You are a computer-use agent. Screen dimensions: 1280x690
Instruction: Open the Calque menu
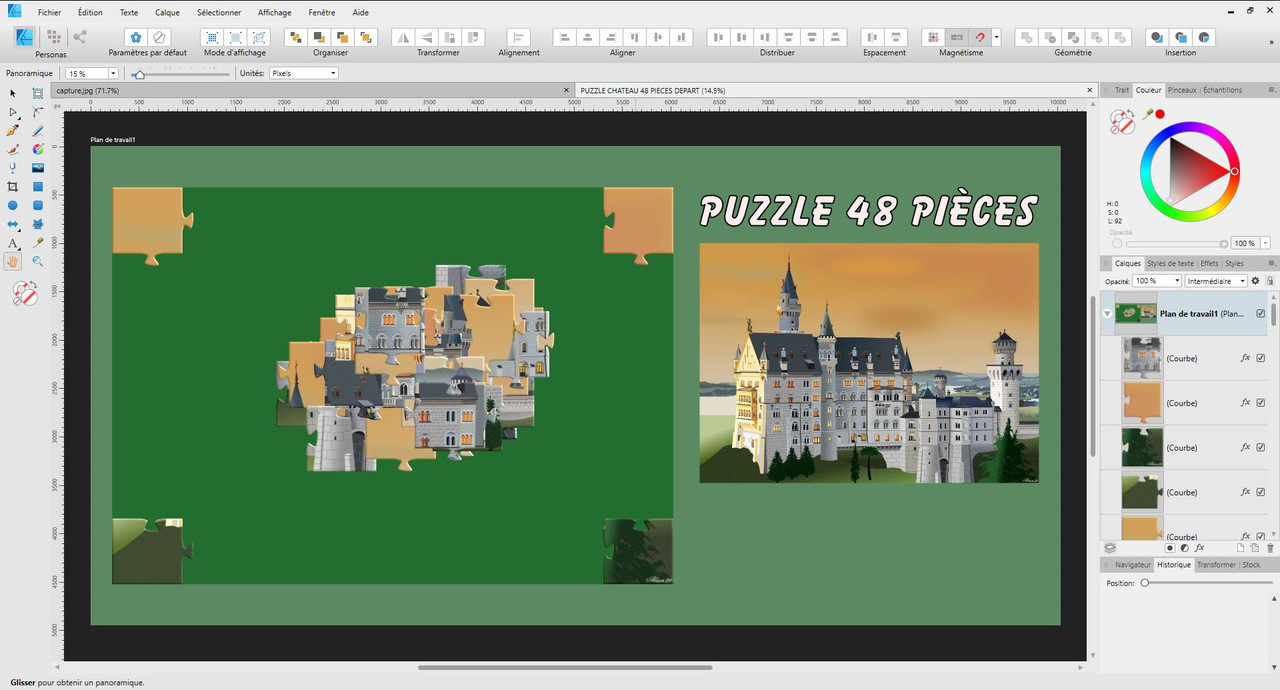click(167, 13)
